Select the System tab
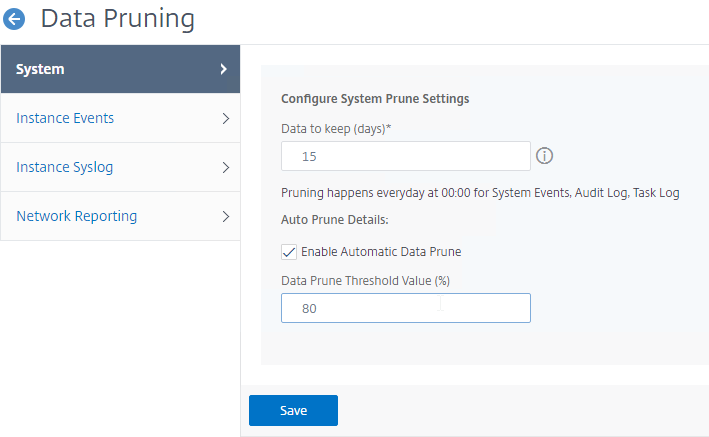The height and width of the screenshot is (437, 709). tap(120, 69)
